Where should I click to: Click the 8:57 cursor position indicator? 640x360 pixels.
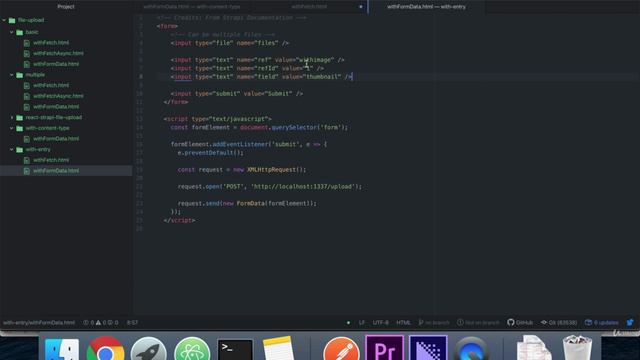pos(132,322)
